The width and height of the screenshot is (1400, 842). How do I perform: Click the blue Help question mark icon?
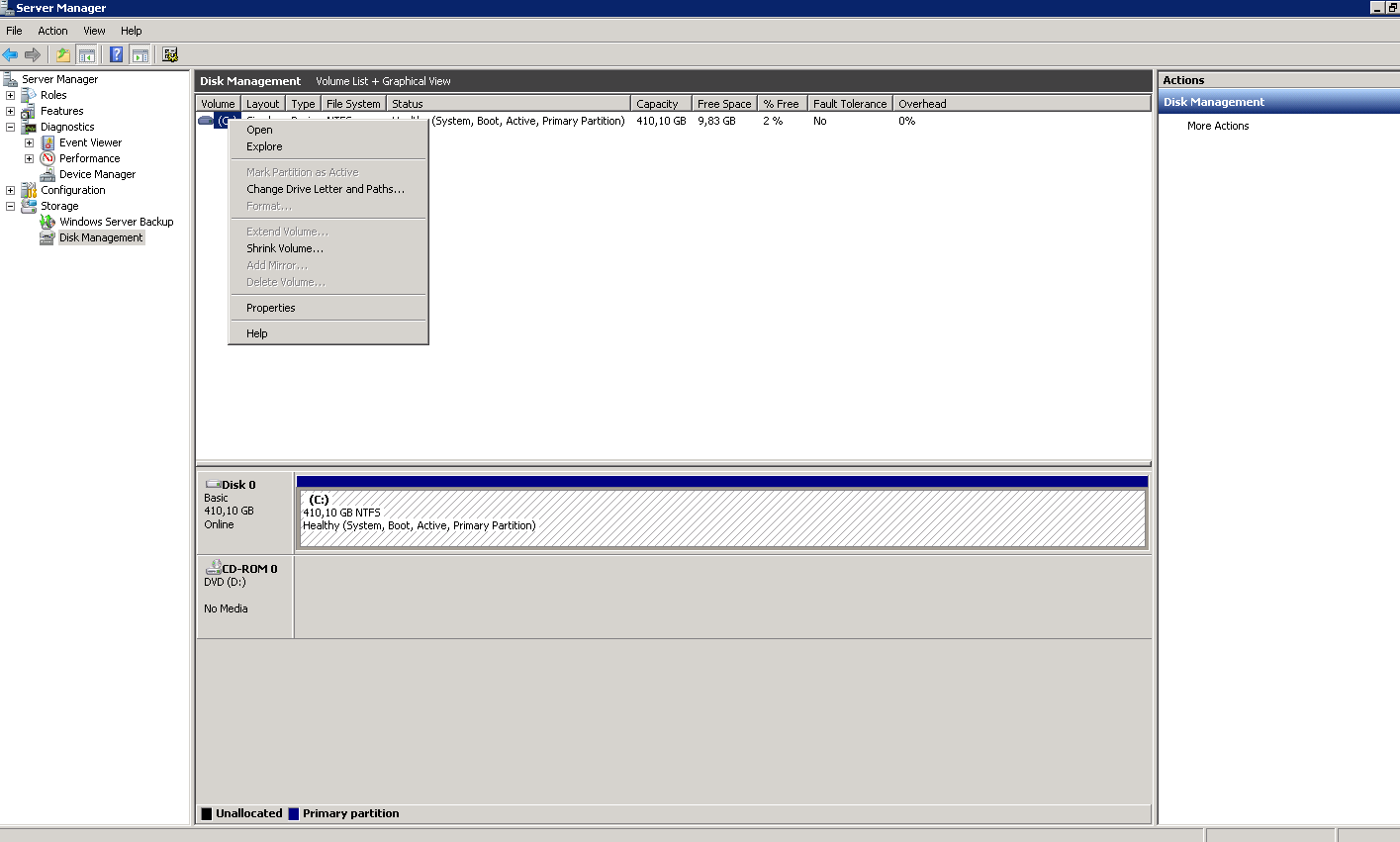click(117, 54)
